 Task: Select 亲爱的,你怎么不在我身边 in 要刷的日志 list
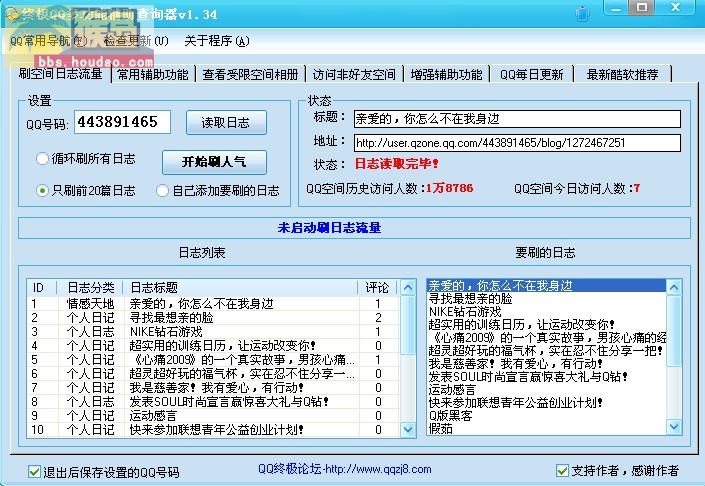pos(547,285)
